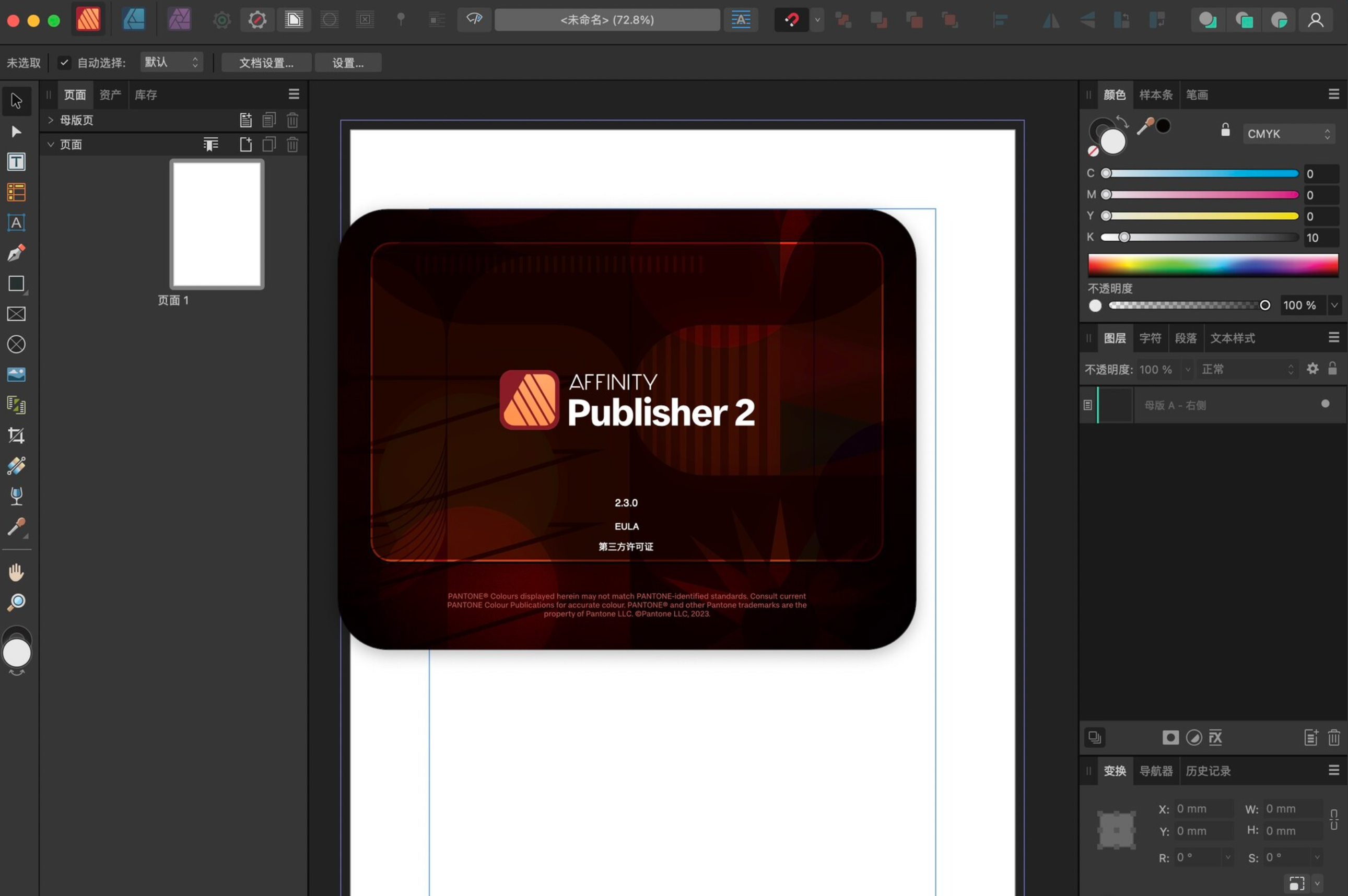Switch to the 库存 tab
The width and height of the screenshot is (1348, 896).
point(146,95)
